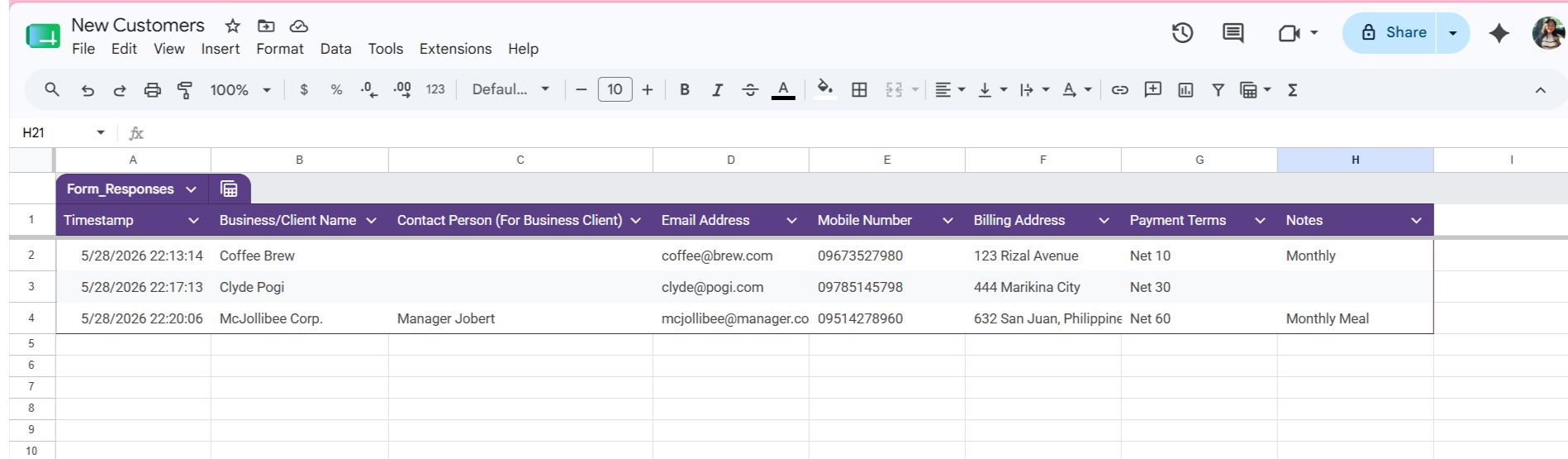Screen dimensions: 1568x459
Task: Open the text color picker
Action: (x=783, y=89)
